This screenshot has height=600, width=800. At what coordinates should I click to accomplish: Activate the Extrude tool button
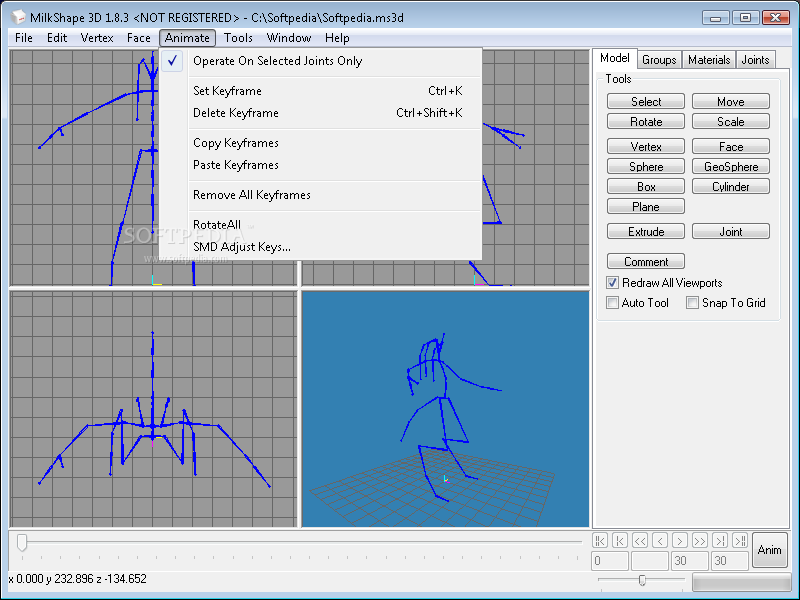point(646,231)
